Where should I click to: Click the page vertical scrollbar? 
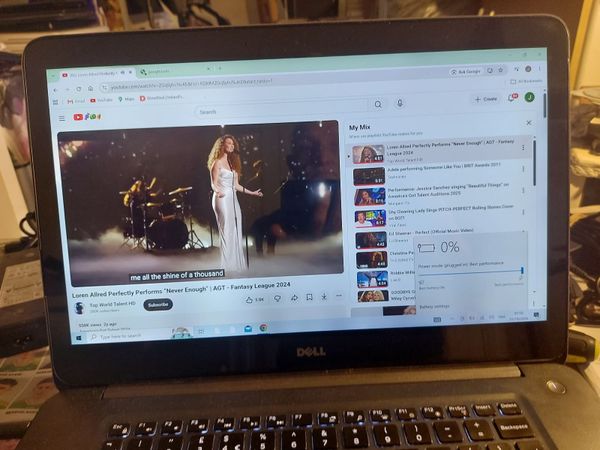pos(544,104)
